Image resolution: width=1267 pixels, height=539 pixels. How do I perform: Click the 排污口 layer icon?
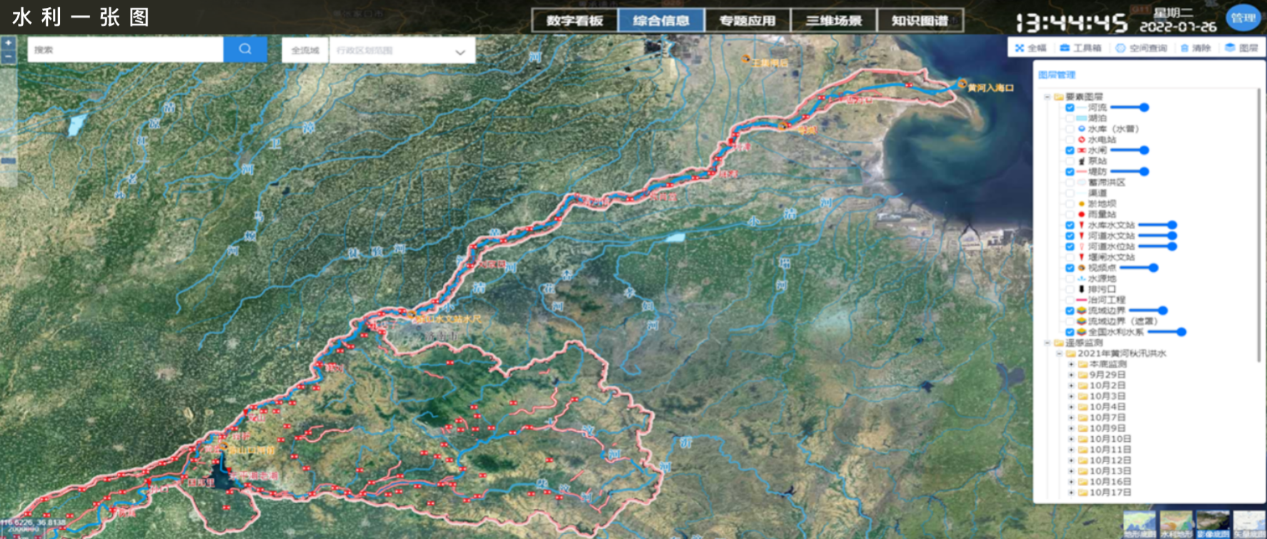tap(1081, 289)
